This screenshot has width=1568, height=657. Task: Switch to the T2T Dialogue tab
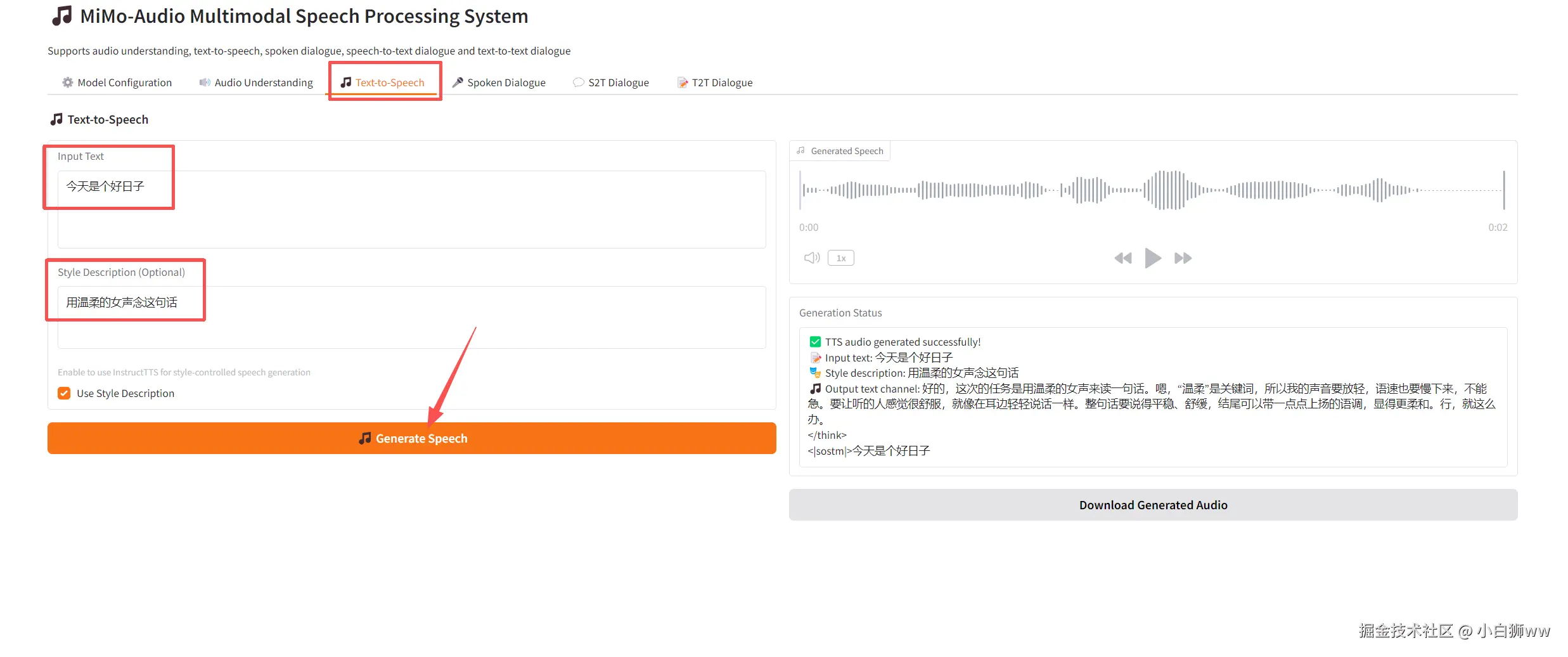pos(715,82)
